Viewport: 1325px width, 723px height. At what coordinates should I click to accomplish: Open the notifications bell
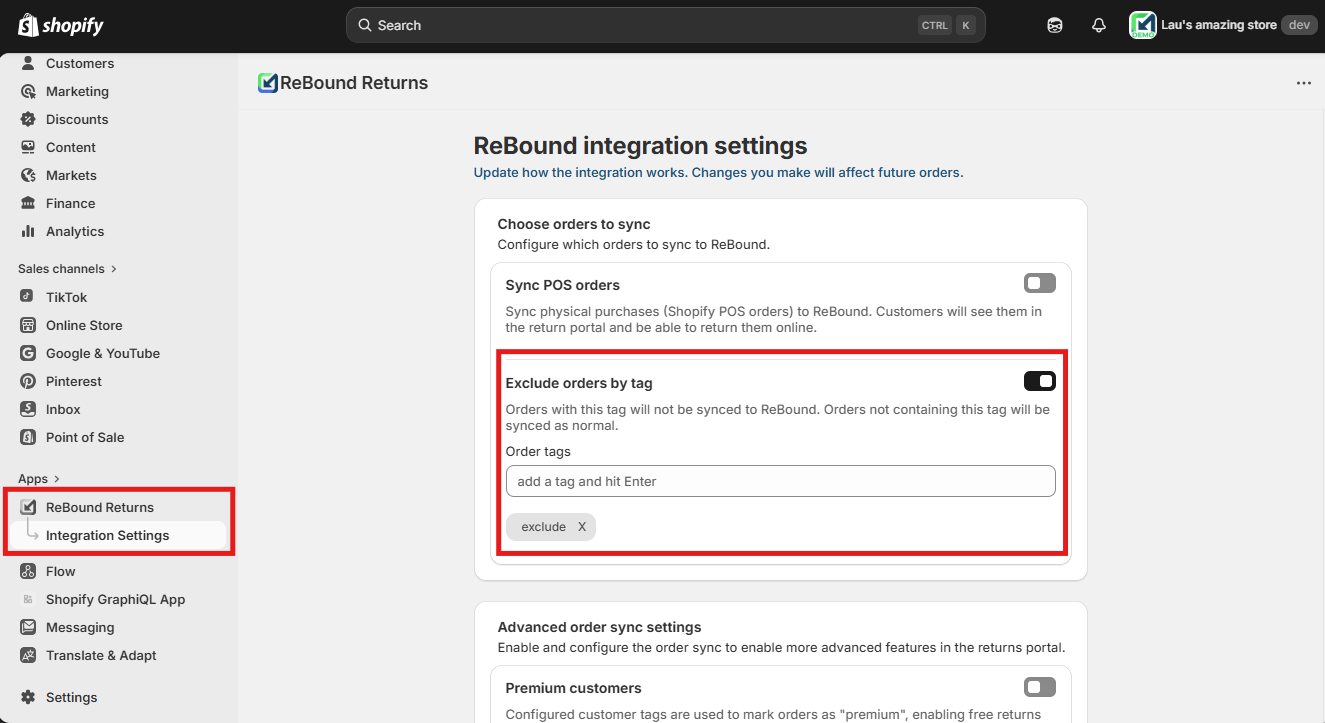click(1099, 25)
